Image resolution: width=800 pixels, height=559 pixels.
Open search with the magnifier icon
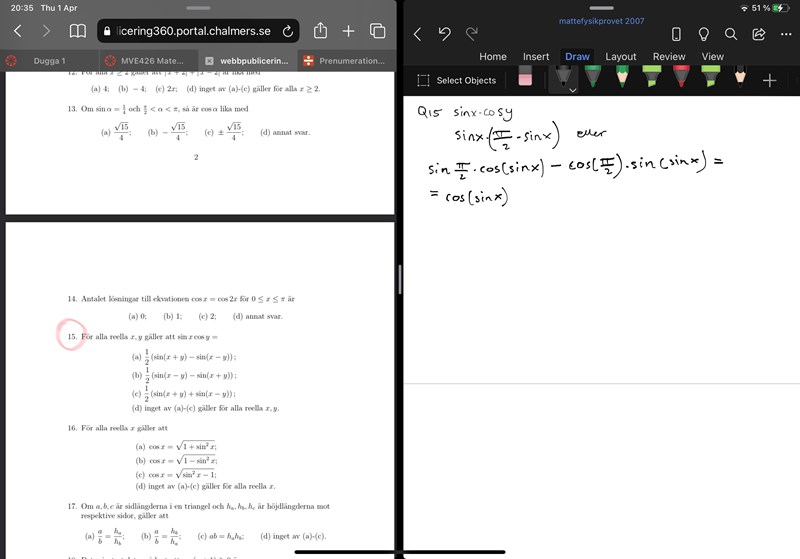pos(731,34)
